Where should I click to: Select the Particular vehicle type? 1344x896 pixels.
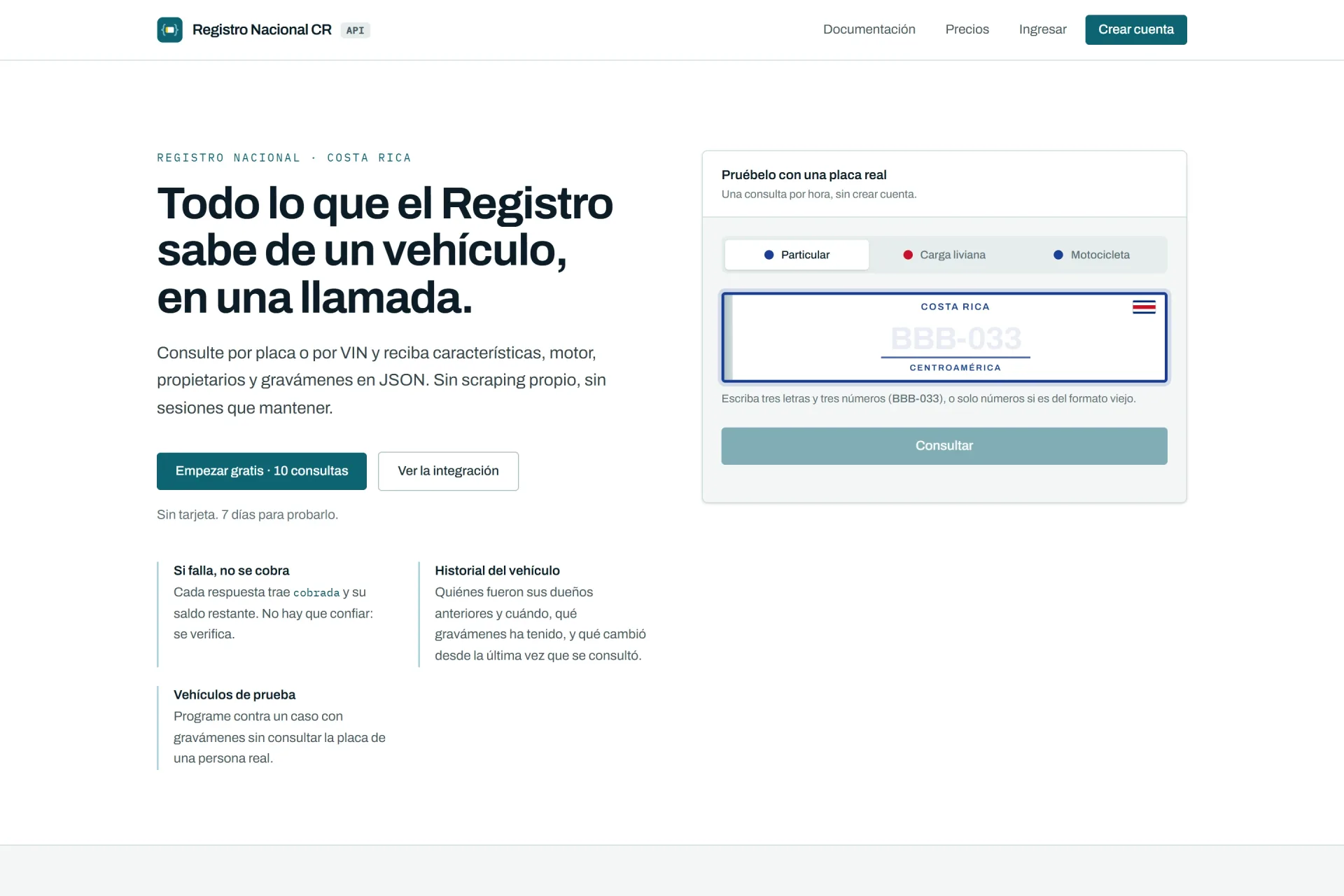coord(797,255)
